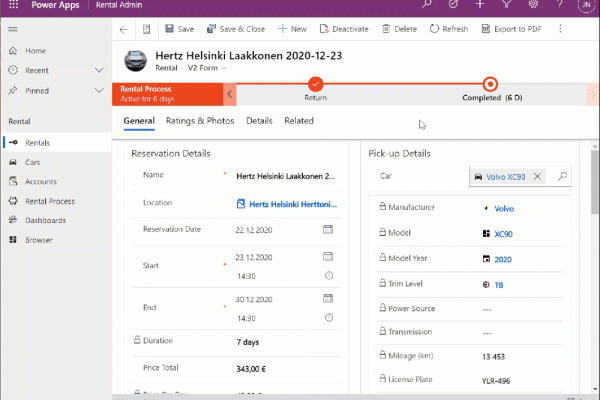Go back with the left arrow
600x400 pixels.
(x=123, y=29)
